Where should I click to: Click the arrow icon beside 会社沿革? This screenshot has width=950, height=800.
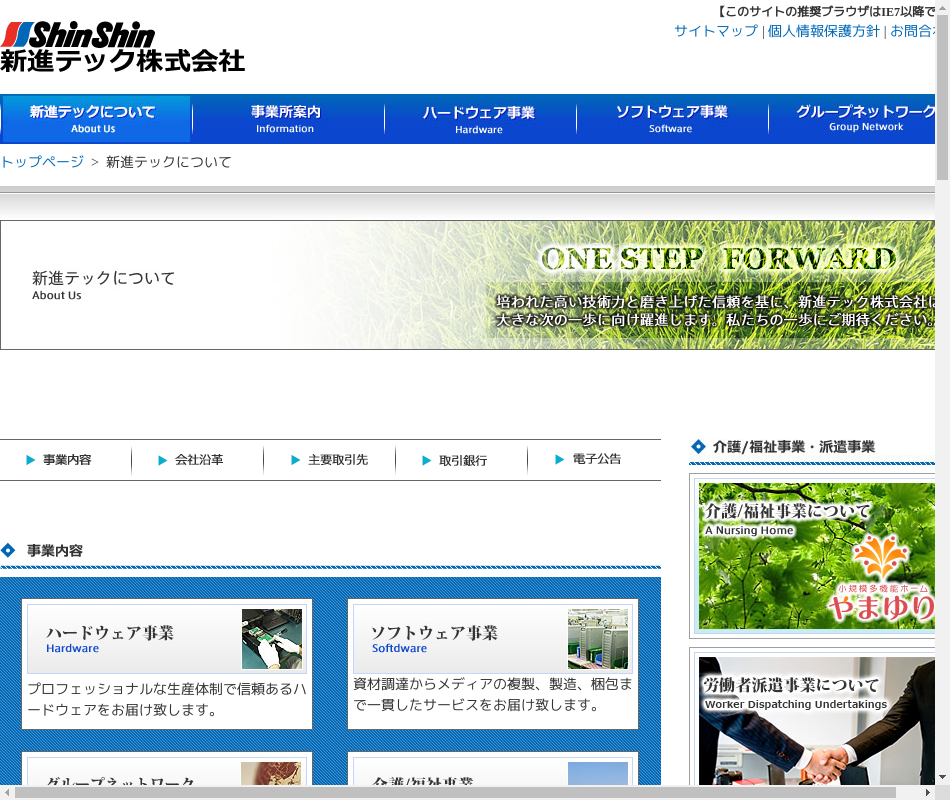tap(163, 460)
